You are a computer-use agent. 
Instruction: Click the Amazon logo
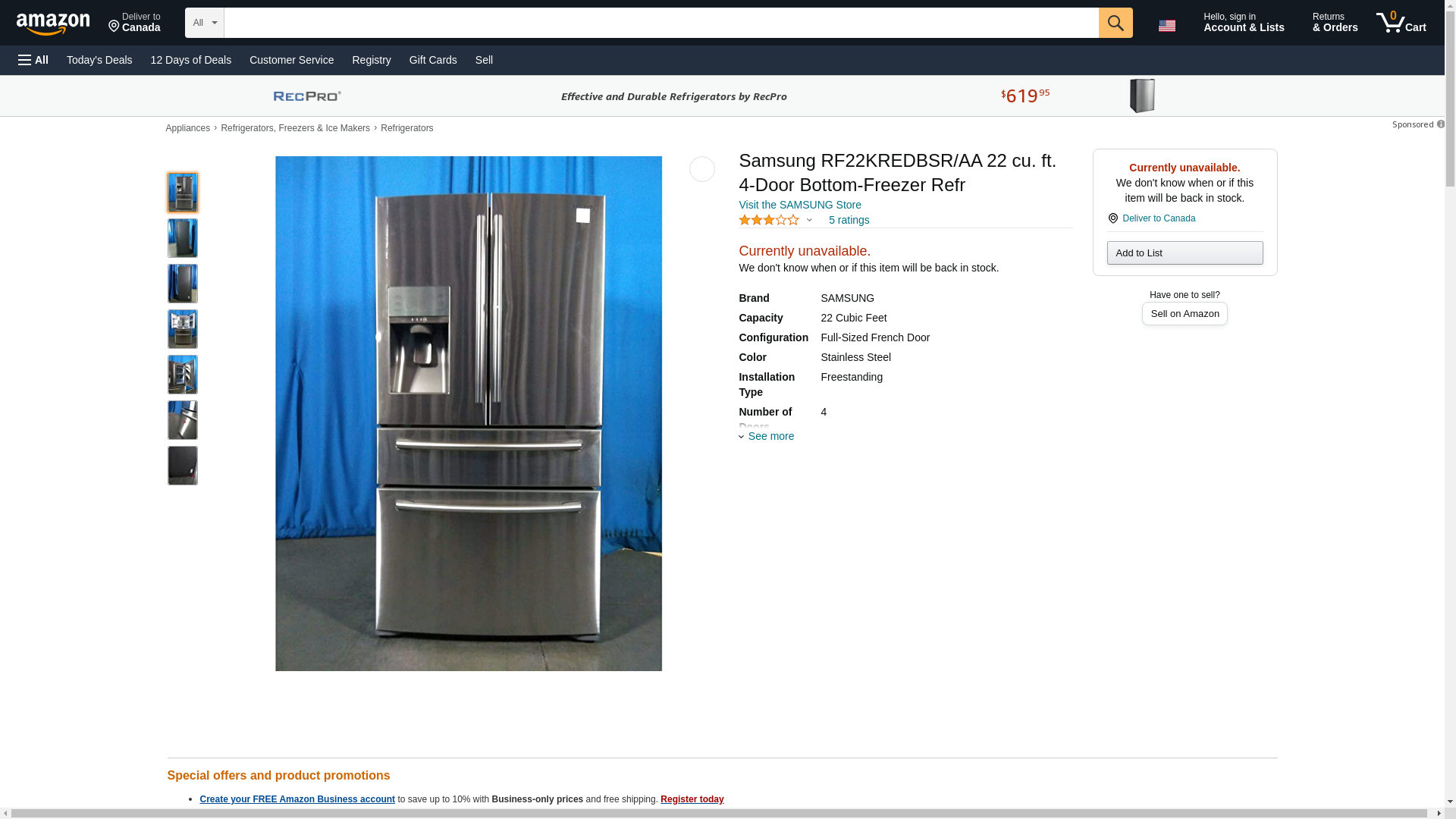pyautogui.click(x=53, y=24)
